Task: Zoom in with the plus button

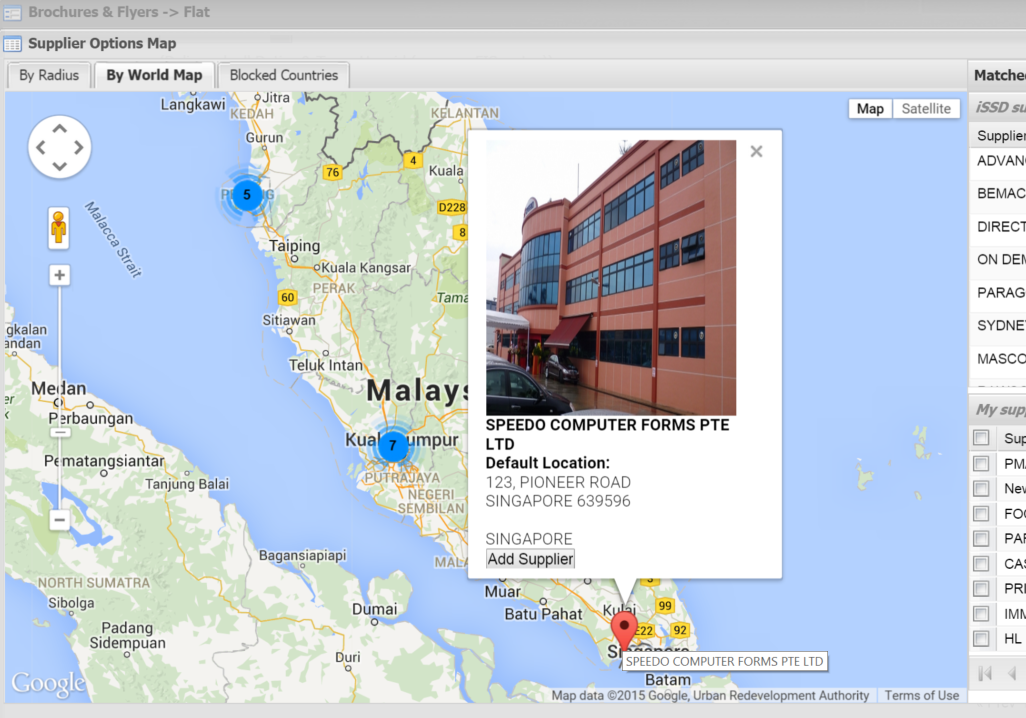Action: pyautogui.click(x=60, y=275)
